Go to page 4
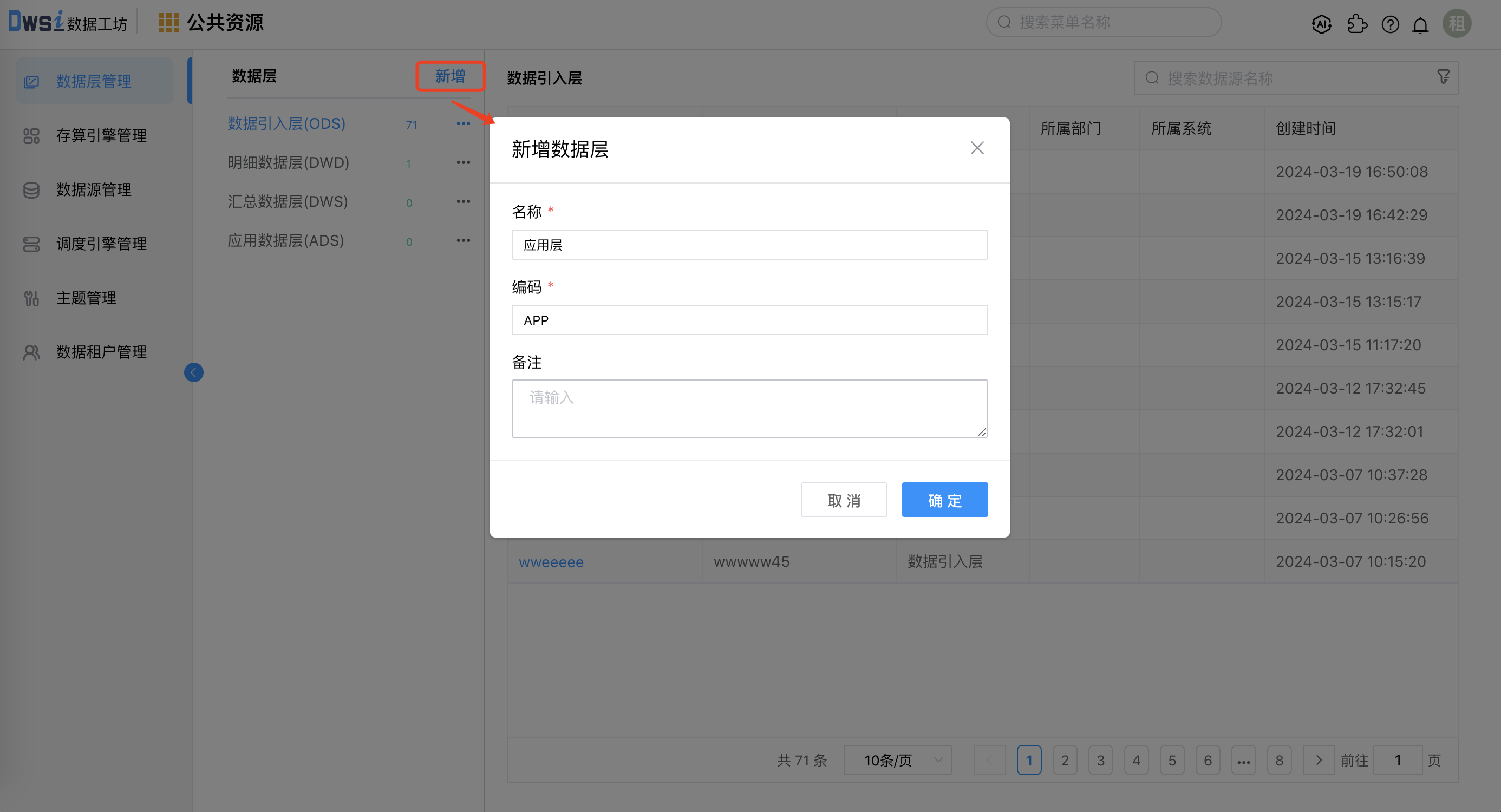 (1136, 760)
